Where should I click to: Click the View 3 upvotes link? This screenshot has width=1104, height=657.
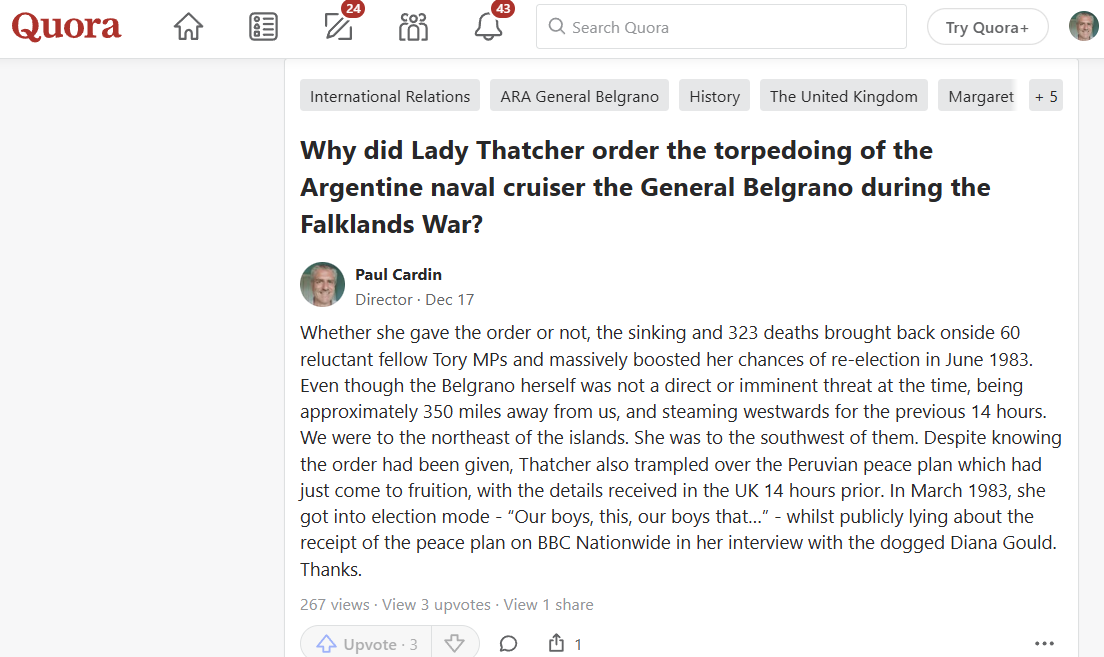436,604
